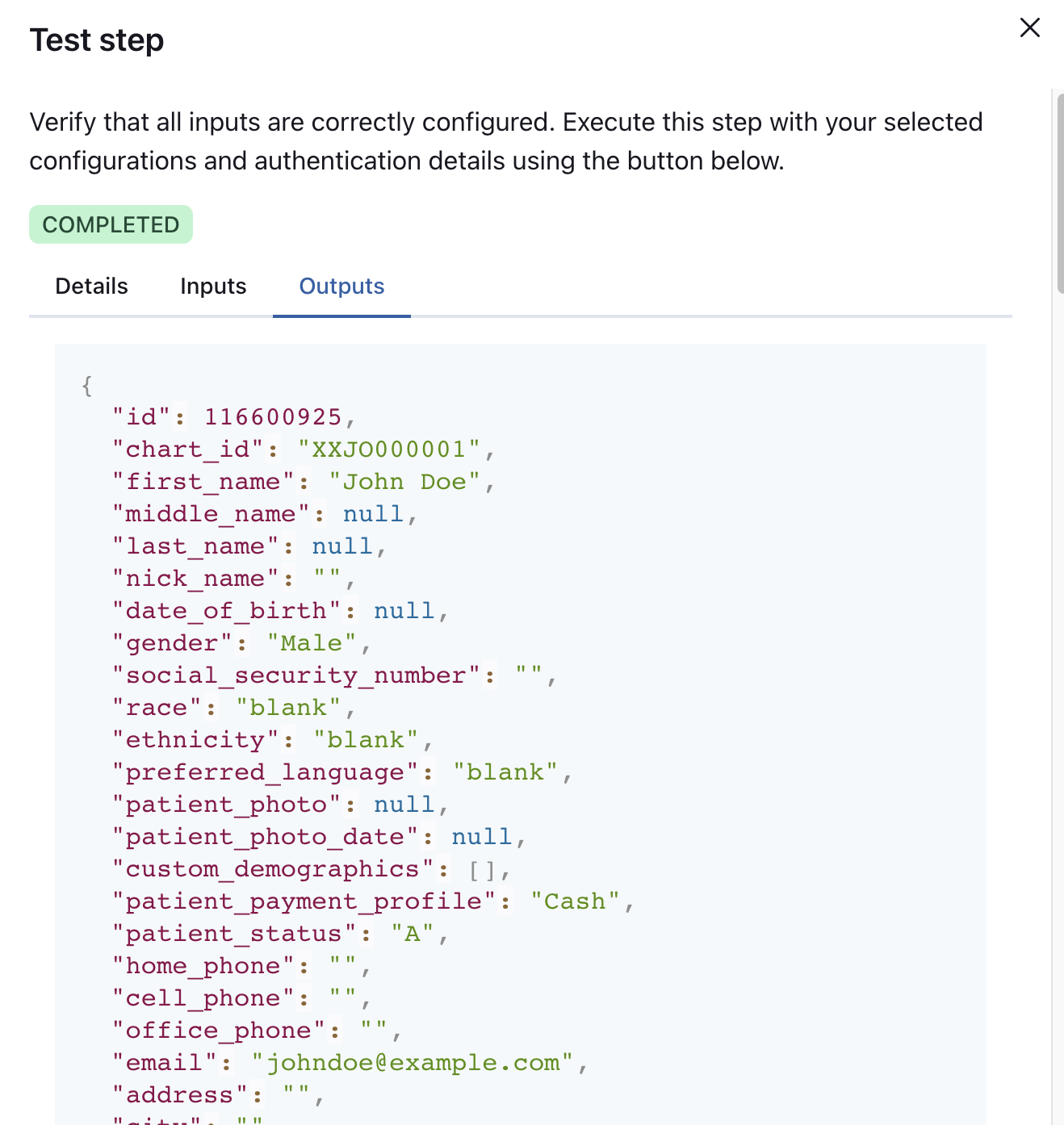Click the custom_demographics empty array brackets

[483, 870]
